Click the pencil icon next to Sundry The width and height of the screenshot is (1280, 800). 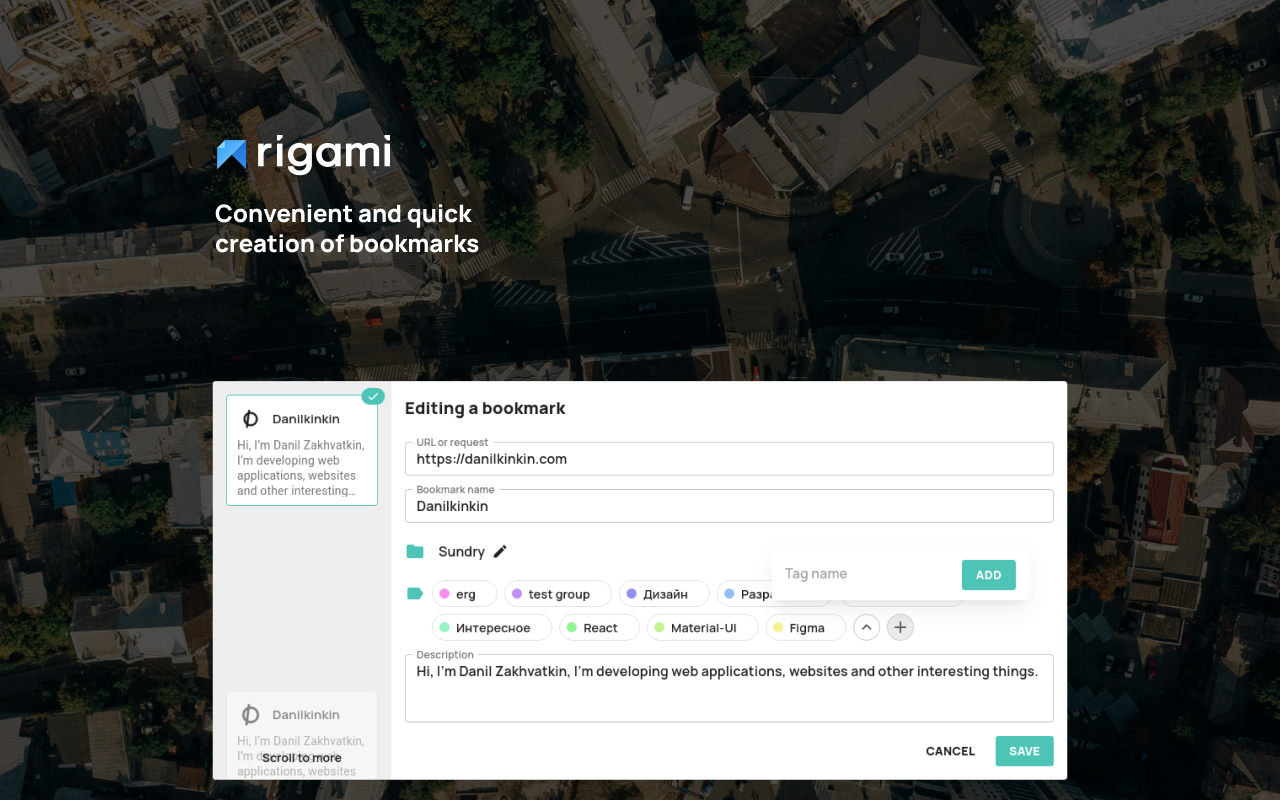pos(500,551)
